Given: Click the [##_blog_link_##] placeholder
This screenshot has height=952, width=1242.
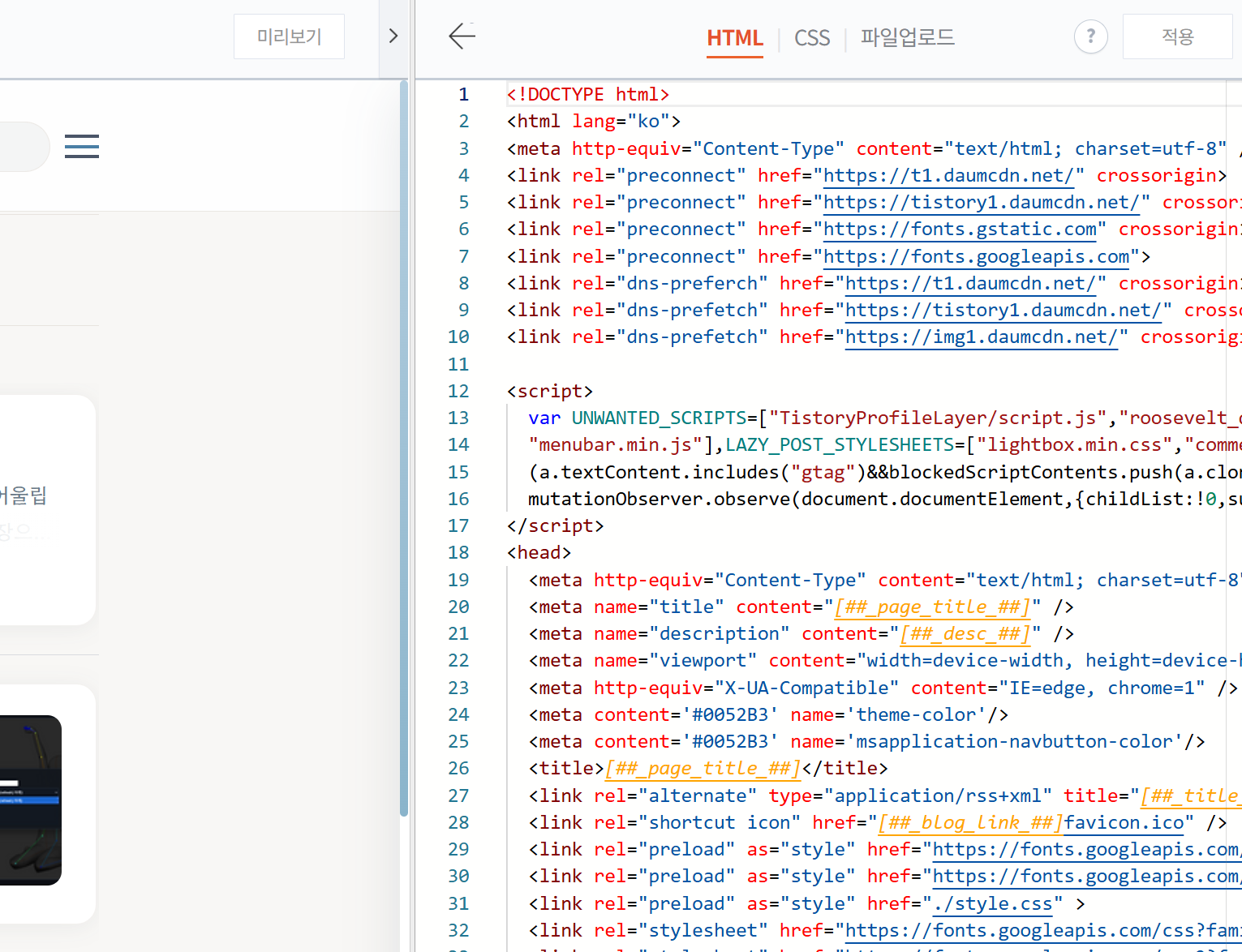Looking at the screenshot, I should pyautogui.click(x=970, y=823).
